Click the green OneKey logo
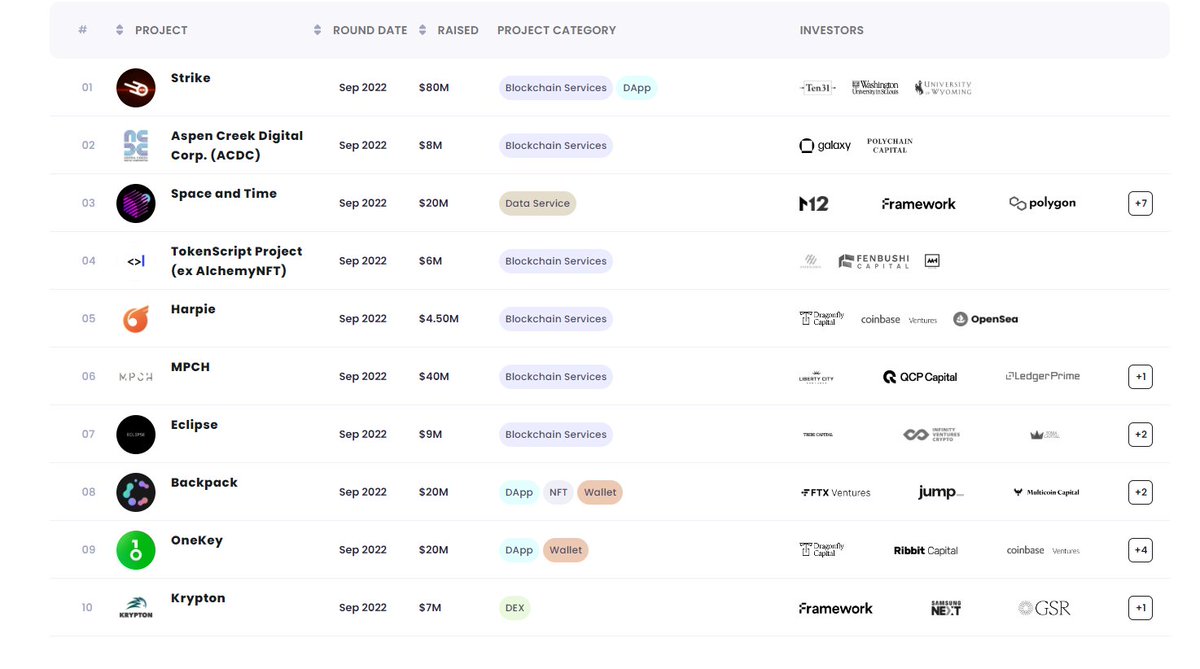Viewport: 1200px width, 669px height. 136,550
